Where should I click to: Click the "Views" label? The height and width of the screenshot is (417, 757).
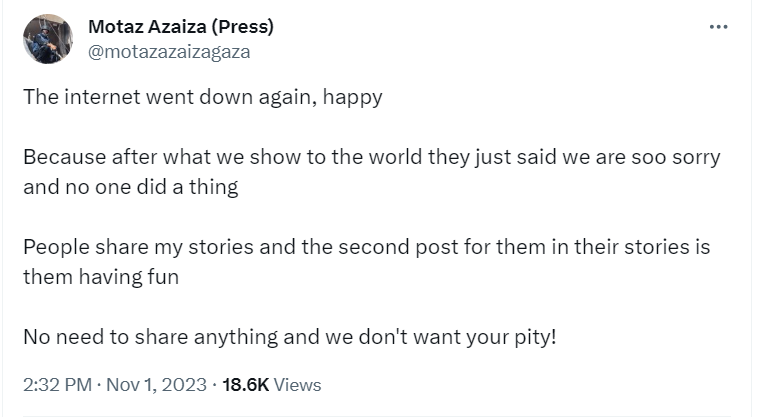[x=297, y=384]
